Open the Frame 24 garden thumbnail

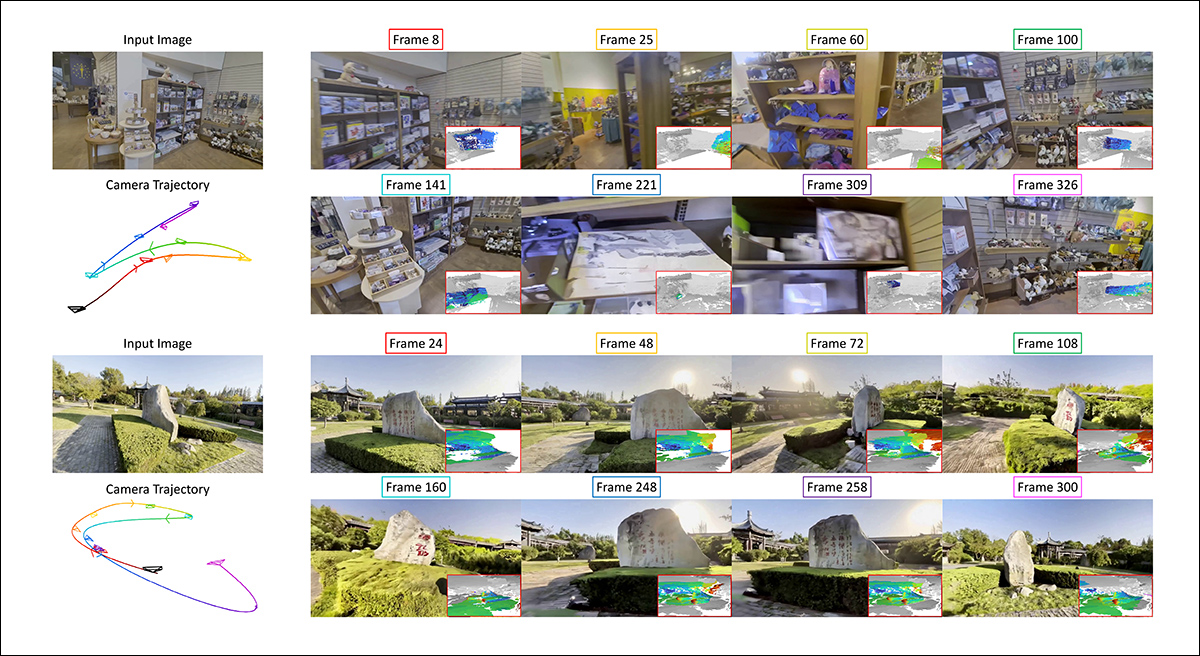pyautogui.click(x=416, y=414)
